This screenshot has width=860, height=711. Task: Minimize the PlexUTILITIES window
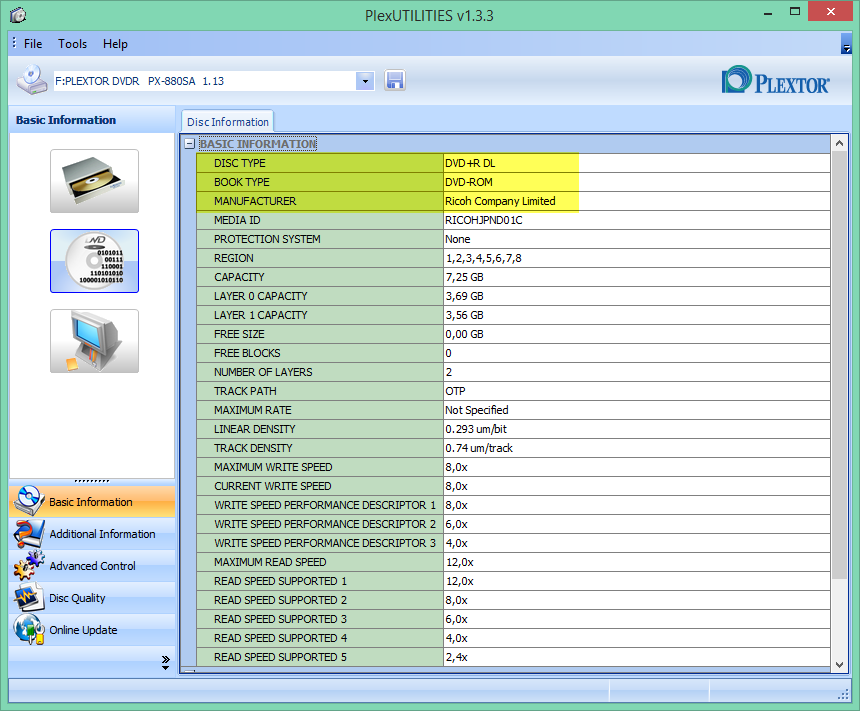coord(768,13)
